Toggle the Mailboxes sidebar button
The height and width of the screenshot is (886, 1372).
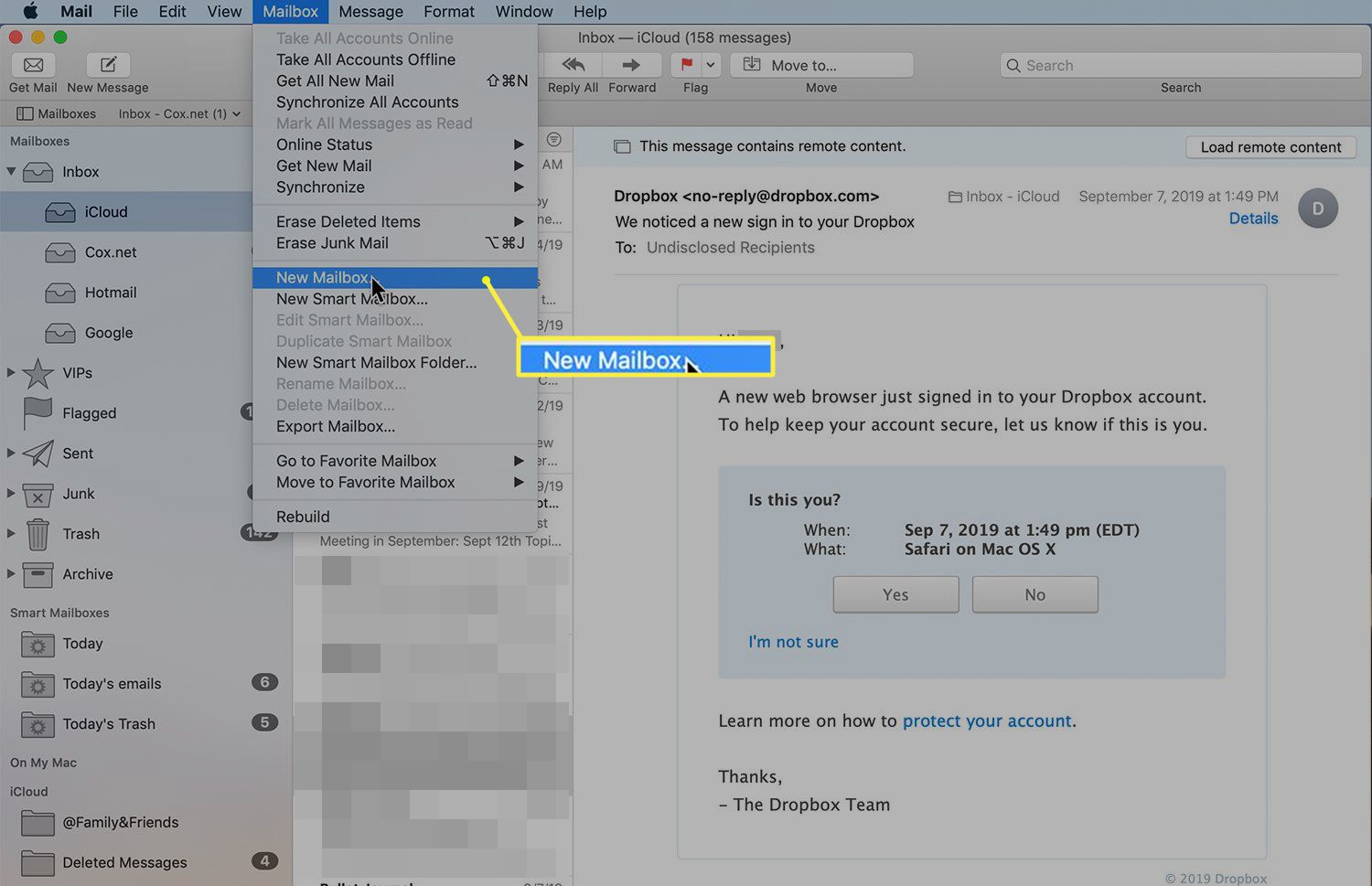(x=57, y=113)
